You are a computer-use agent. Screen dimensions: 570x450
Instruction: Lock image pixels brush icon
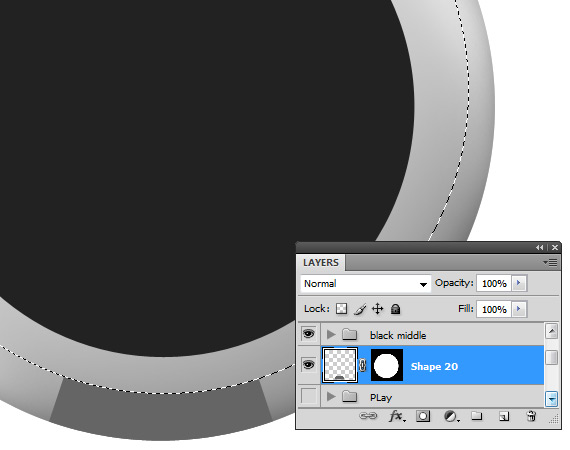click(360, 309)
